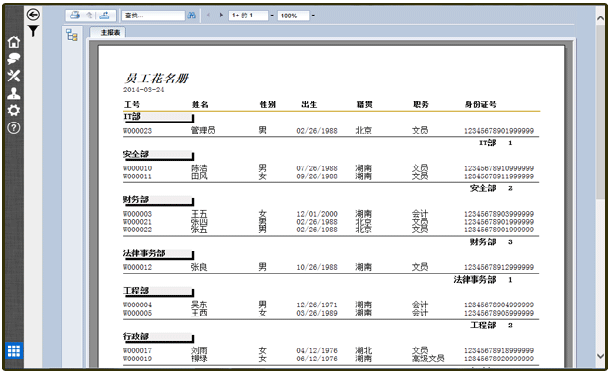Screen dimensions: 610x375
Task: Open the blue apps grid icon
Action: 14,351
